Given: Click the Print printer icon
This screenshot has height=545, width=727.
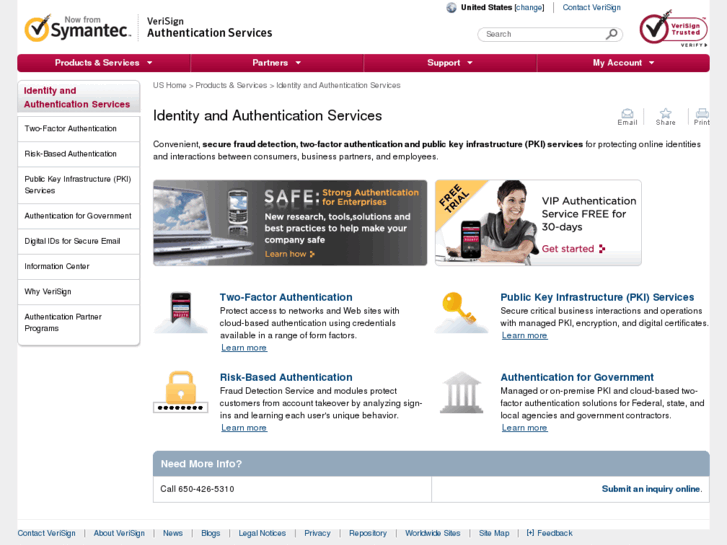Looking at the screenshot, I should pyautogui.click(x=702, y=113).
